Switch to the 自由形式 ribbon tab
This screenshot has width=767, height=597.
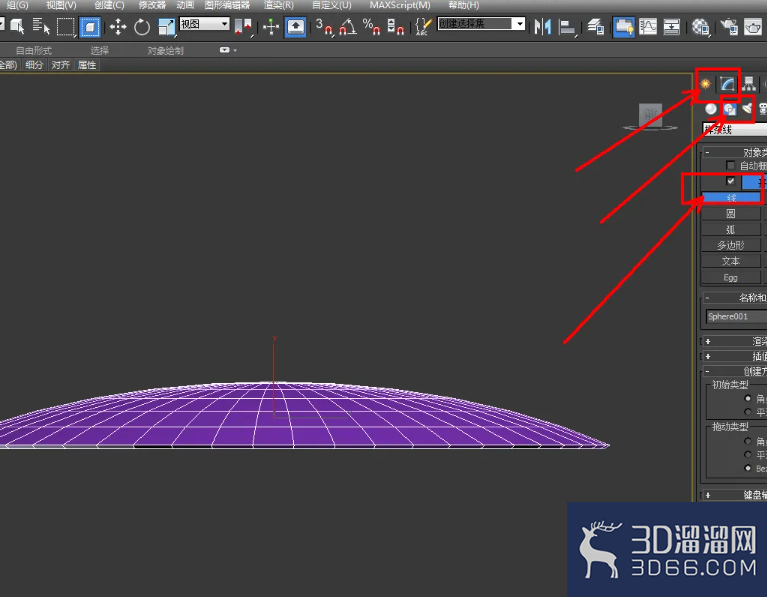coord(34,50)
